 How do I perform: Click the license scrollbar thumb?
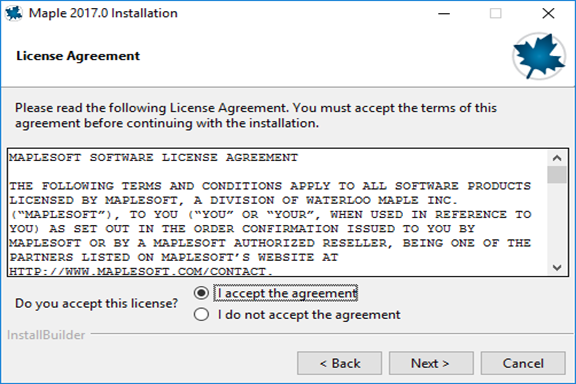point(557,175)
